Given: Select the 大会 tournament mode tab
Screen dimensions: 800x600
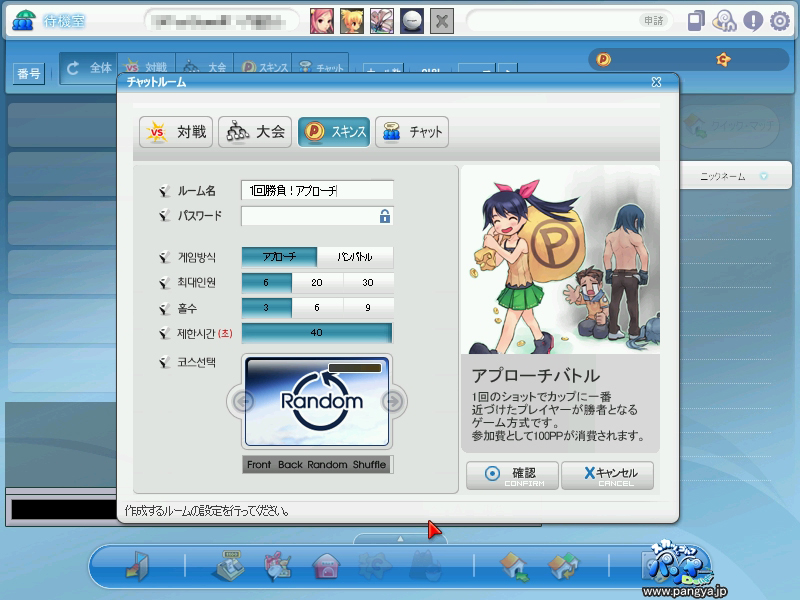Looking at the screenshot, I should (255, 132).
